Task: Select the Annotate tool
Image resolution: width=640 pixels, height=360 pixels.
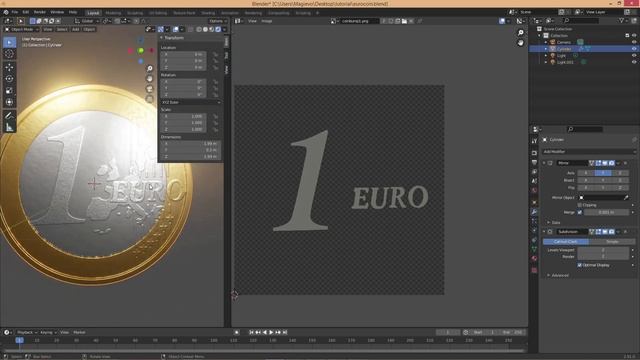Action: tap(9, 116)
